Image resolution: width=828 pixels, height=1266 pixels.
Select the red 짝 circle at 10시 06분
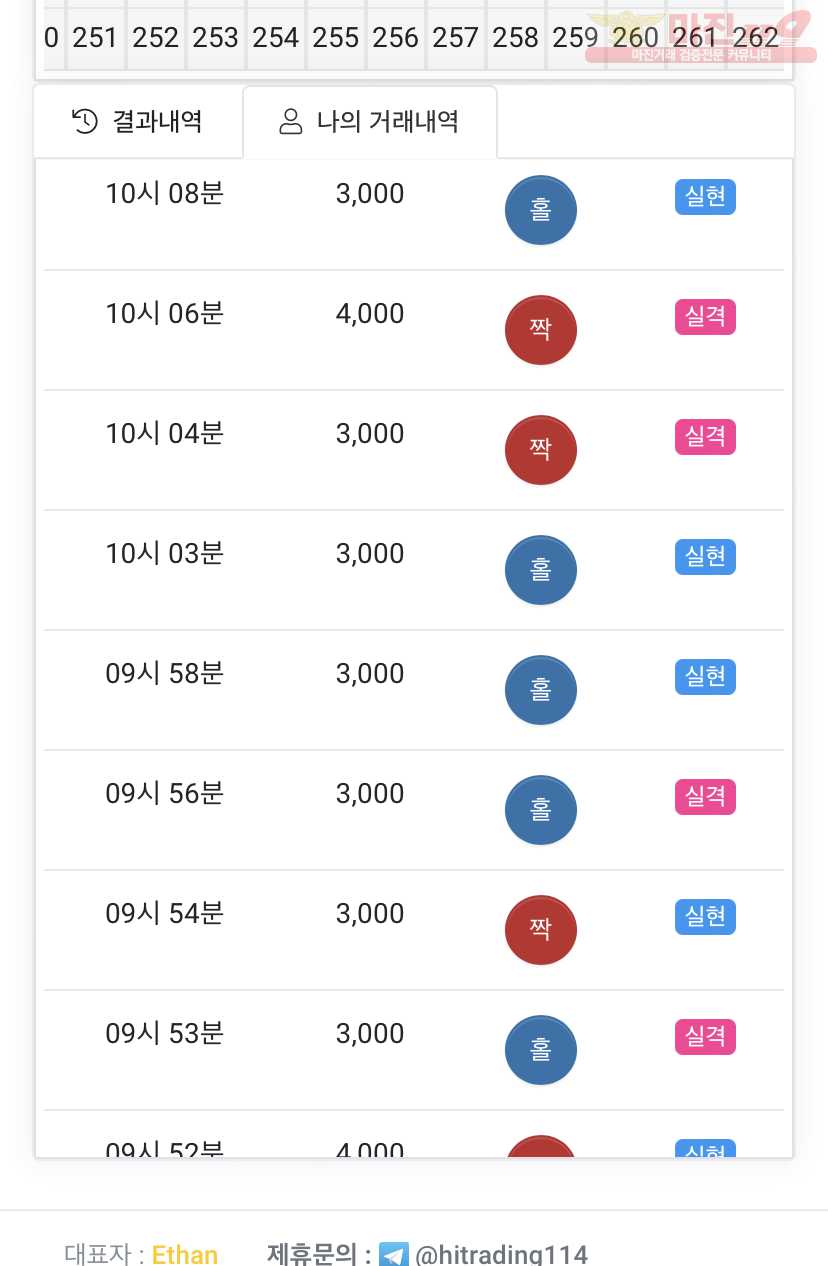click(541, 330)
